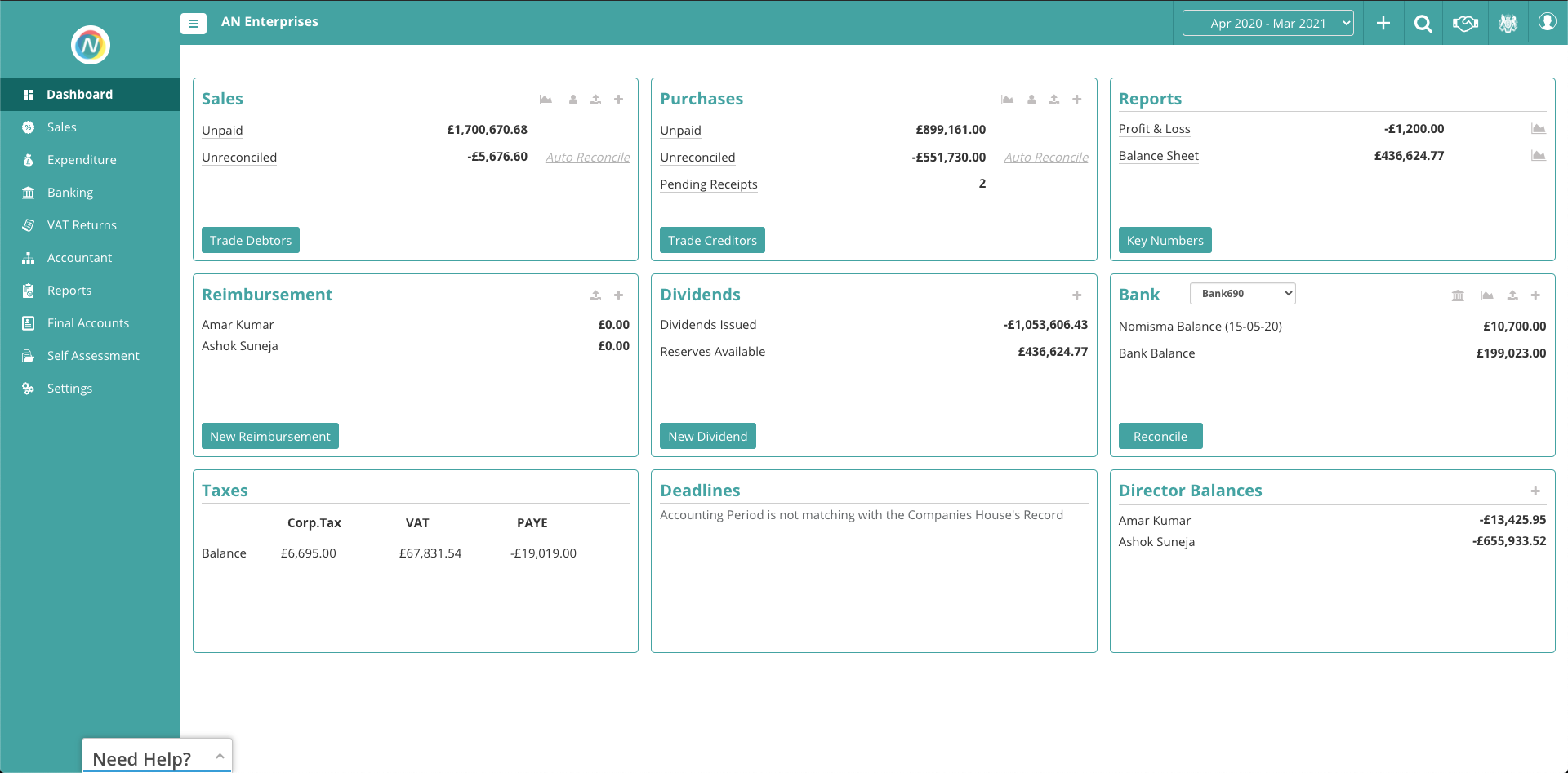Click the HMRC crest icon

pos(1508,23)
